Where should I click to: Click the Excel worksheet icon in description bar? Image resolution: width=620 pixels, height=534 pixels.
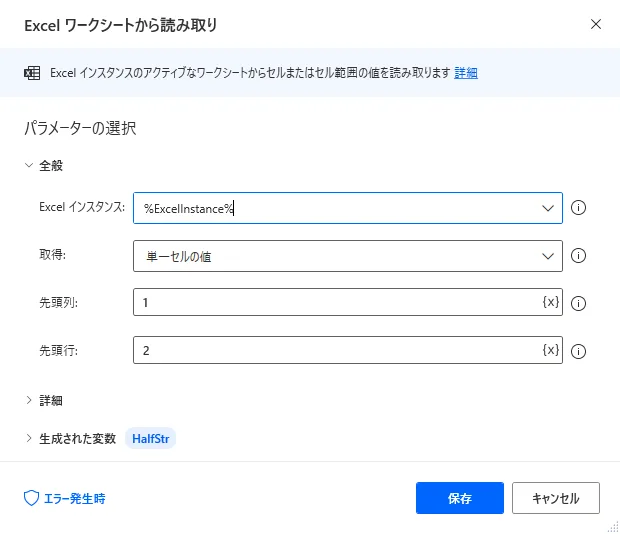(x=32, y=73)
